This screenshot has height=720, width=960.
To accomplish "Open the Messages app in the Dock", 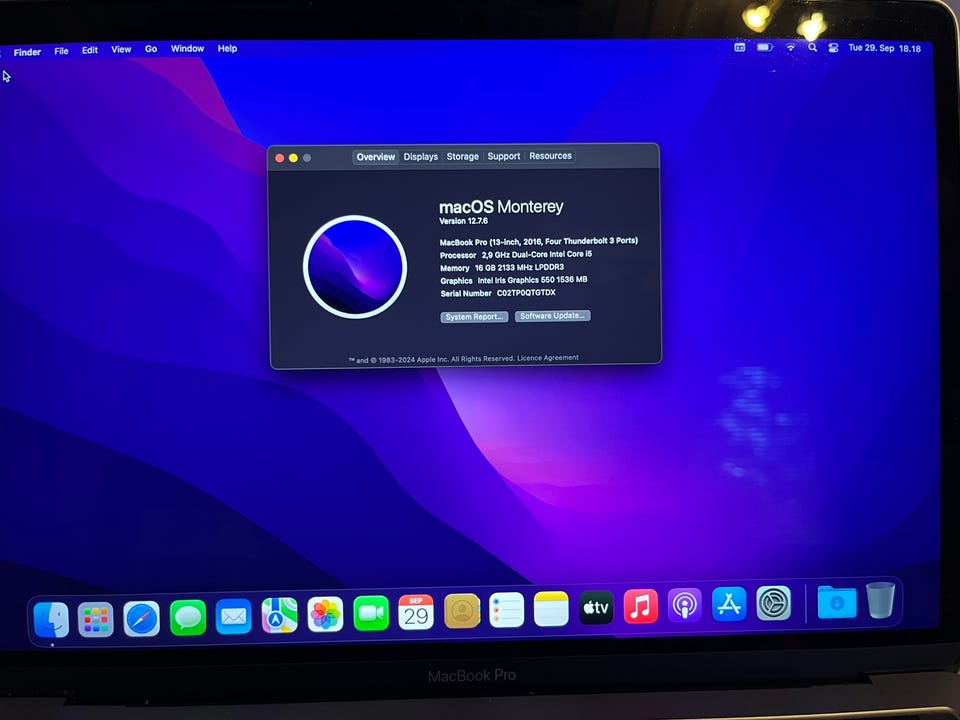I will (187, 618).
